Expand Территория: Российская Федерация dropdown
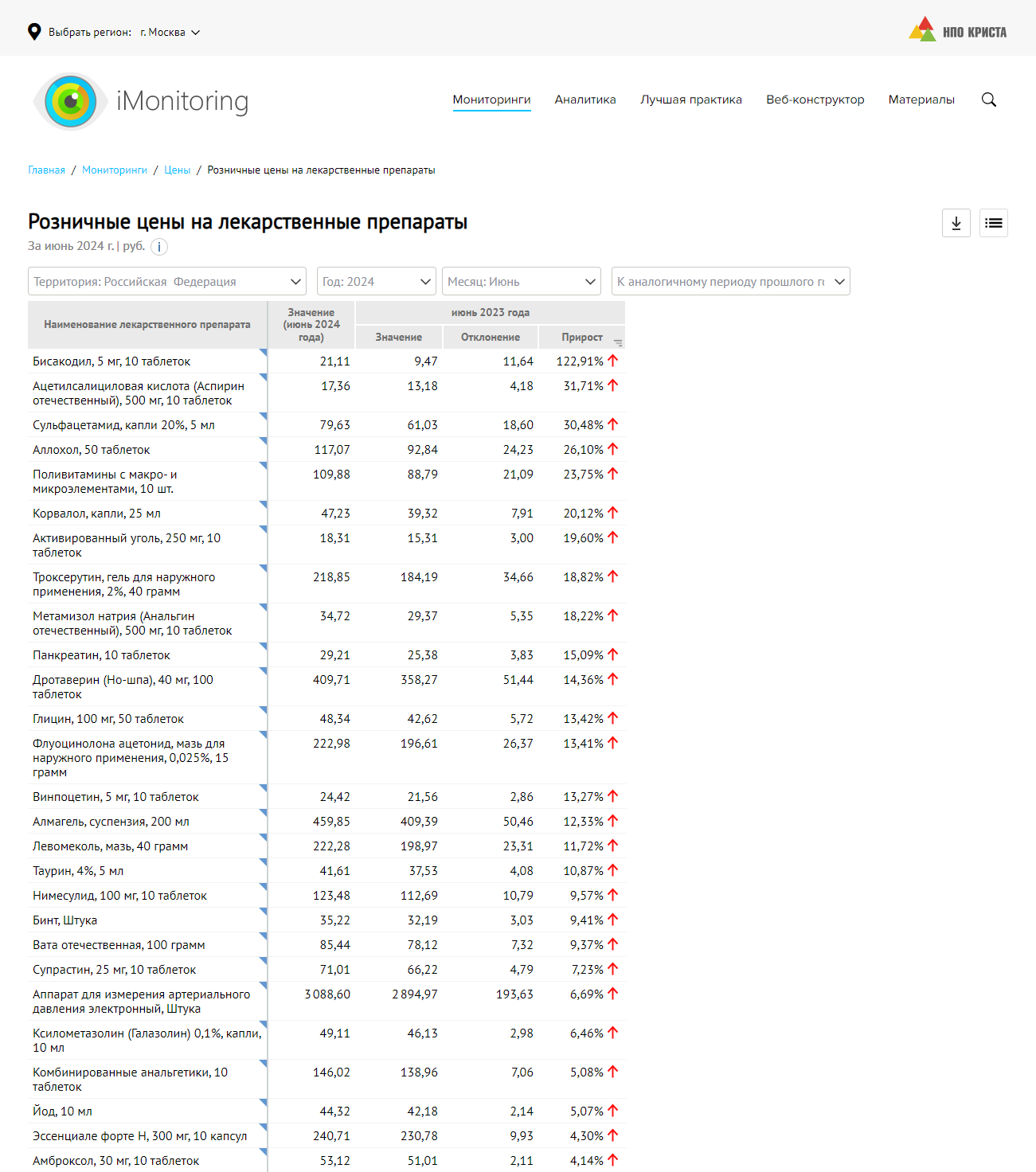 click(167, 281)
